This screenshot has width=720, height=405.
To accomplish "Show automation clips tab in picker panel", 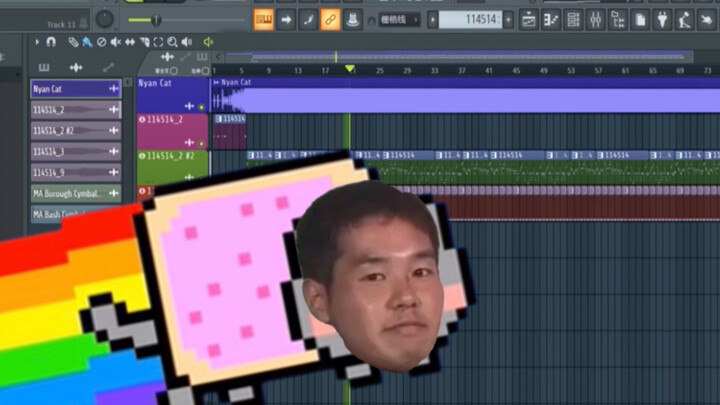I will coord(108,68).
